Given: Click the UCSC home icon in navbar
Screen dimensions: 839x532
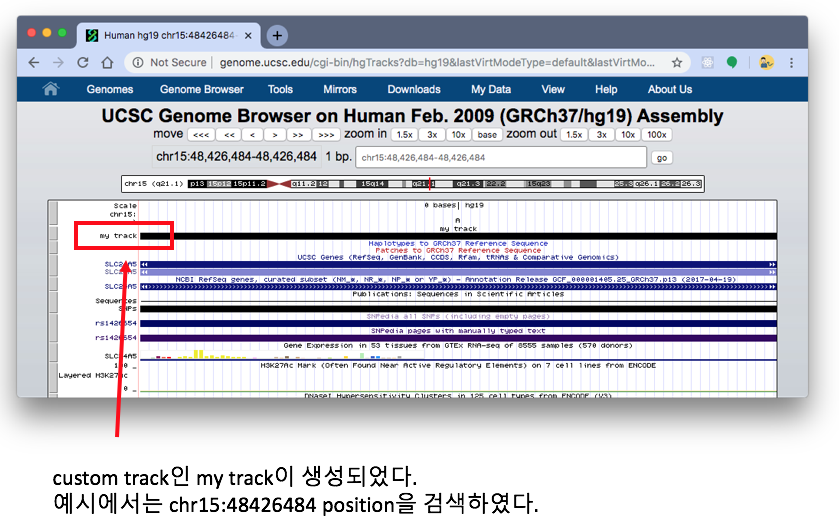Looking at the screenshot, I should point(51,89).
